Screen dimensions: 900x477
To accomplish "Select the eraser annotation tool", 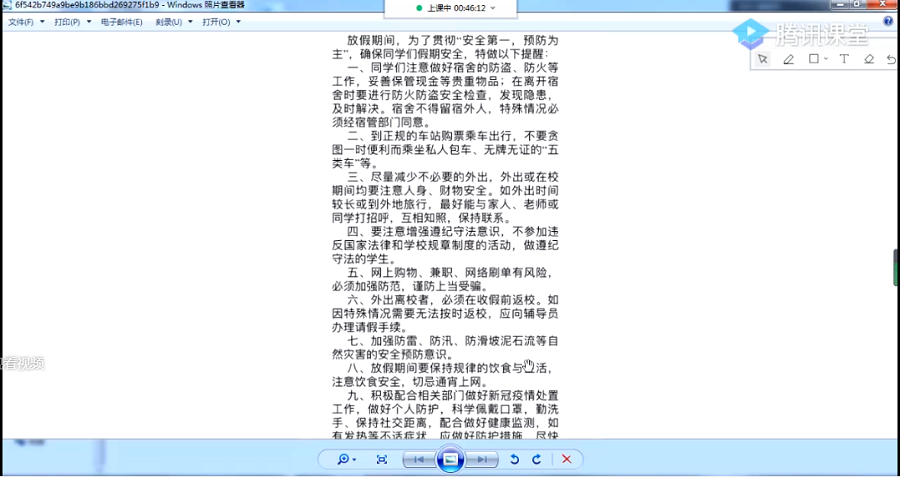I will click(x=868, y=59).
